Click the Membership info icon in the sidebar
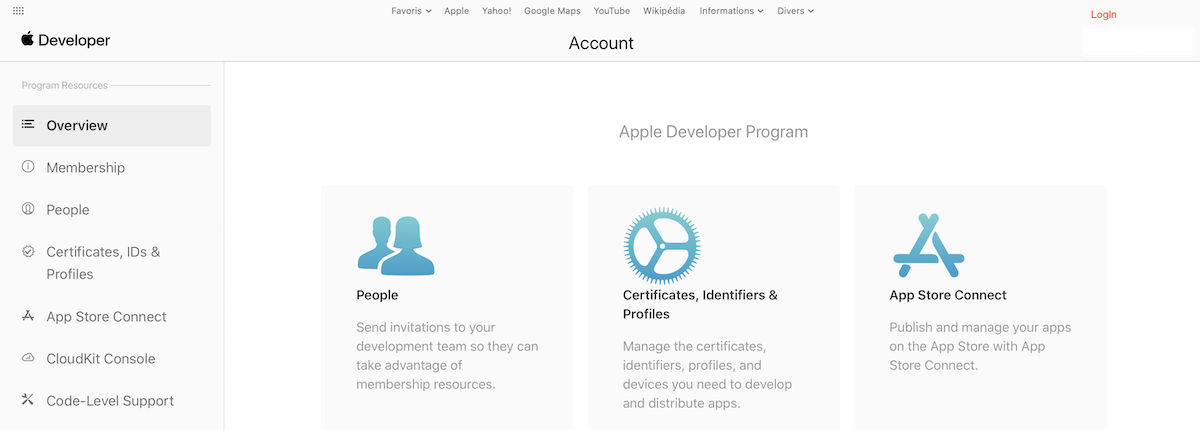Image resolution: width=1200 pixels, height=430 pixels. click(x=28, y=167)
